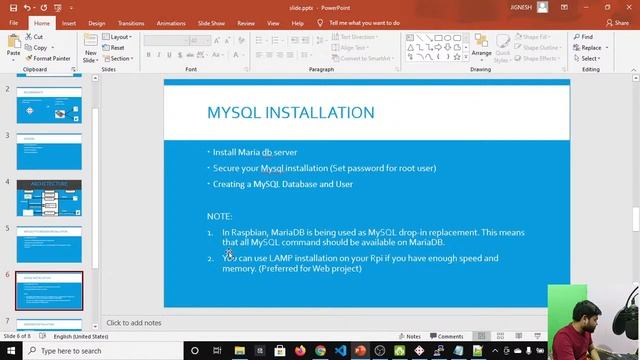Viewport: 640px width, 360px height.
Task: Toggle text Shadow formatting
Action: coord(180,55)
